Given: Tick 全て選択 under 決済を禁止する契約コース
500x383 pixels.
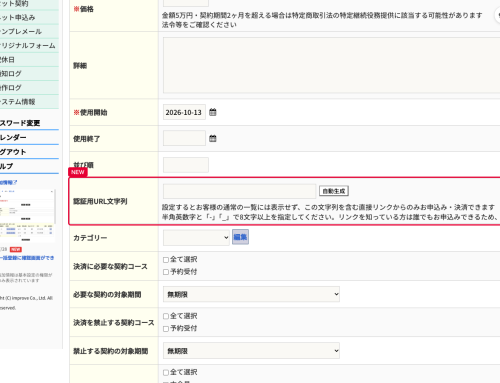Looking at the screenshot, I should (x=166, y=316).
